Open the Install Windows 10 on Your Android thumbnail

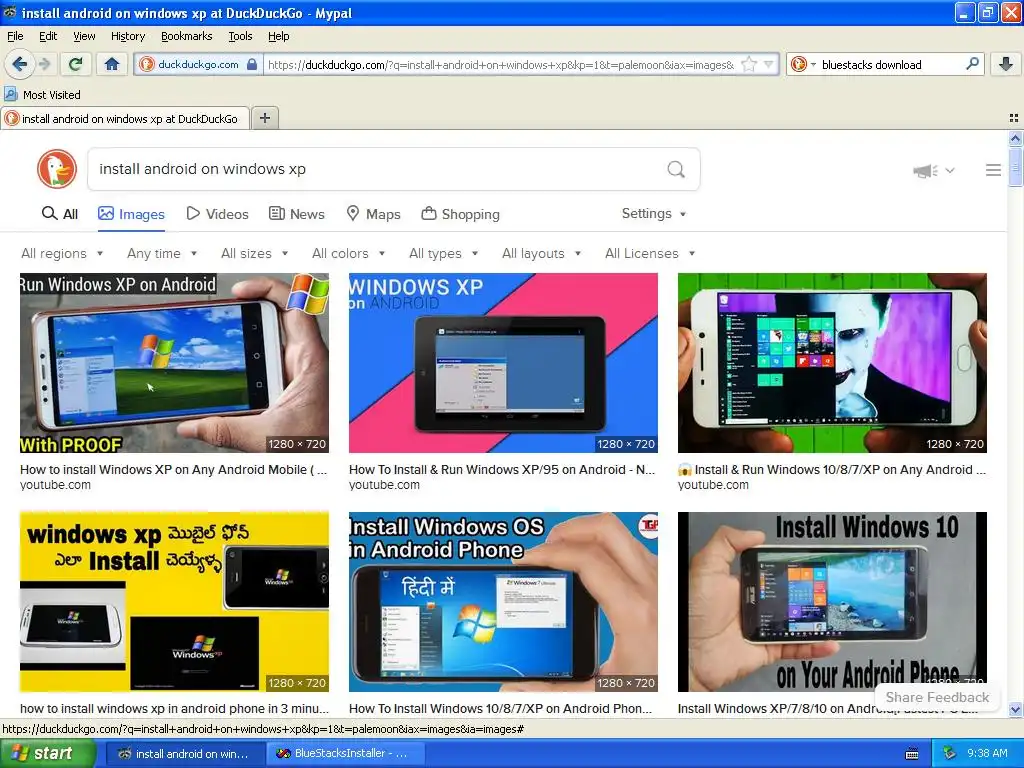832,602
